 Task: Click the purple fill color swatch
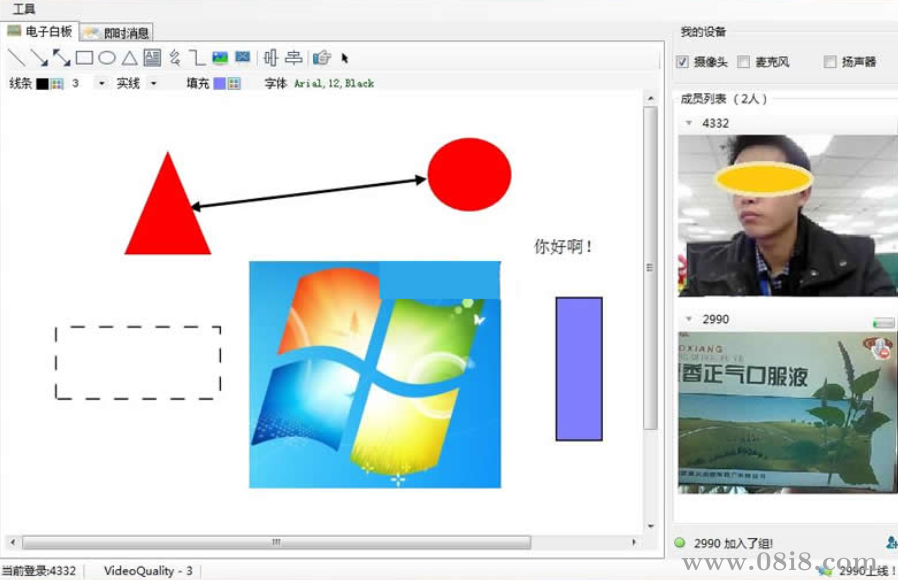click(x=219, y=84)
